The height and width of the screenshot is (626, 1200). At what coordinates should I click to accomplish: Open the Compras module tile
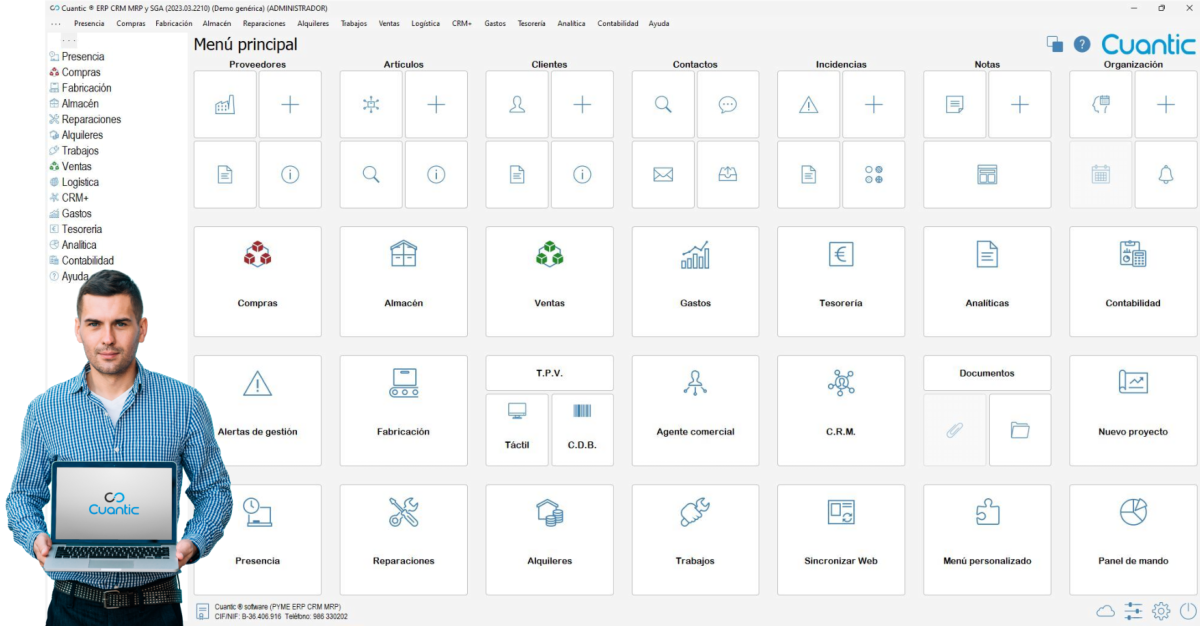(x=257, y=281)
